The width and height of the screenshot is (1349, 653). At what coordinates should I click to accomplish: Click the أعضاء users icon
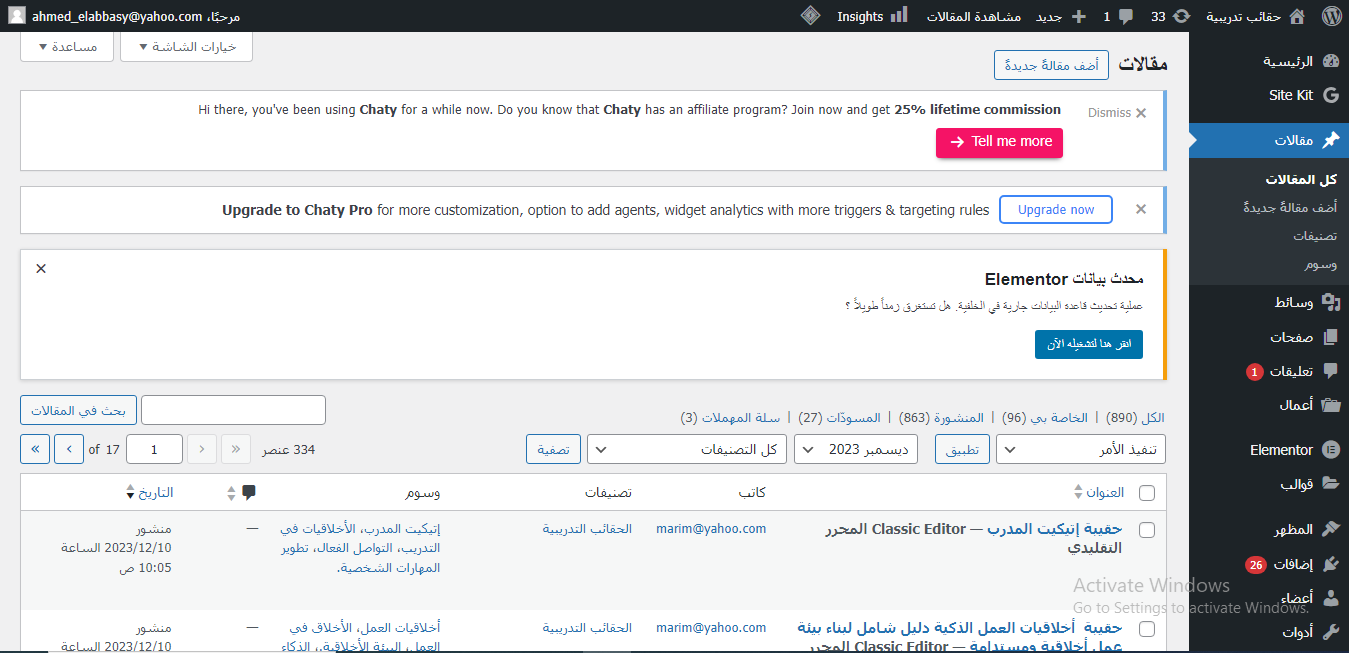click(1330, 598)
